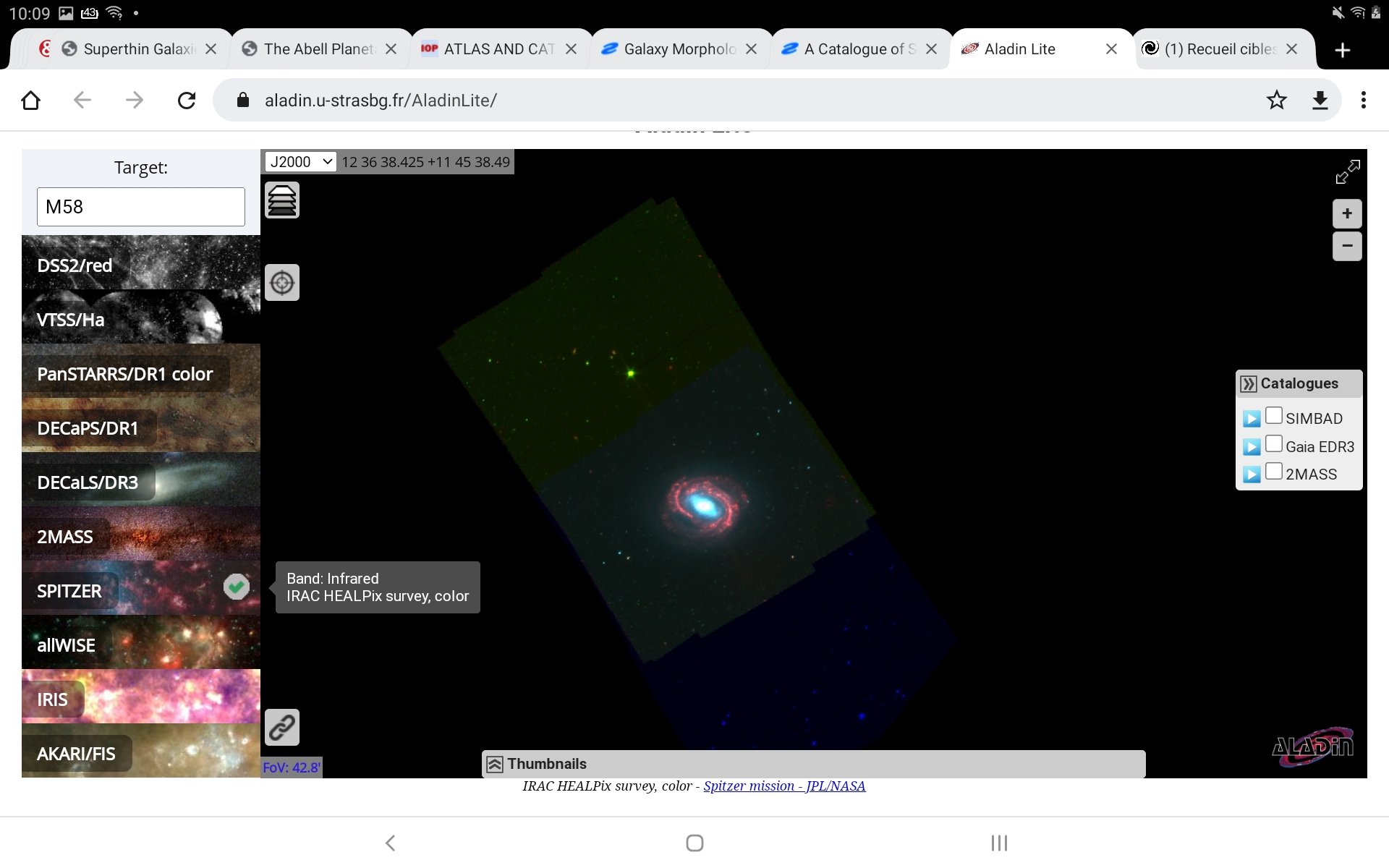This screenshot has width=1389, height=868.
Task: Go to browser home page
Action: 30,100
